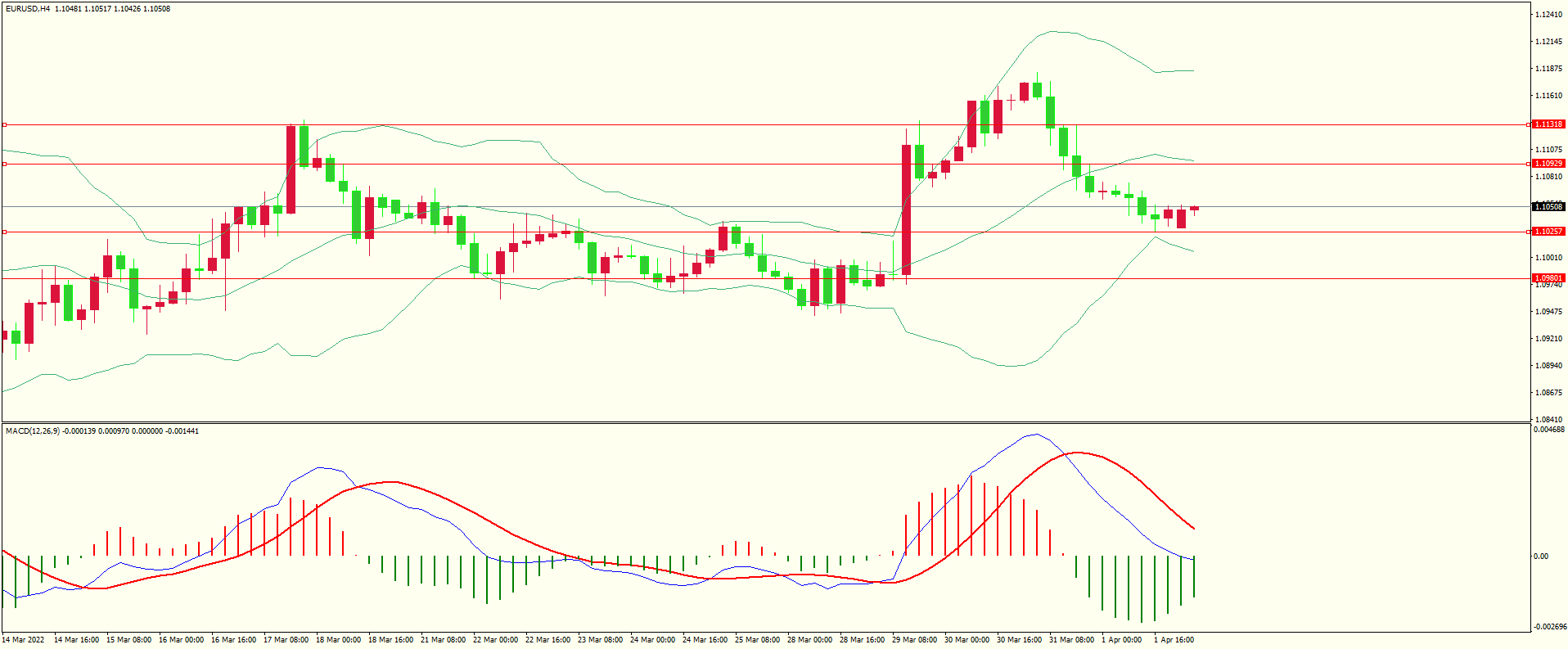Screen dimensions: 1568x649
Task: Select the 1.10257 price line label
Action: 1548,232
